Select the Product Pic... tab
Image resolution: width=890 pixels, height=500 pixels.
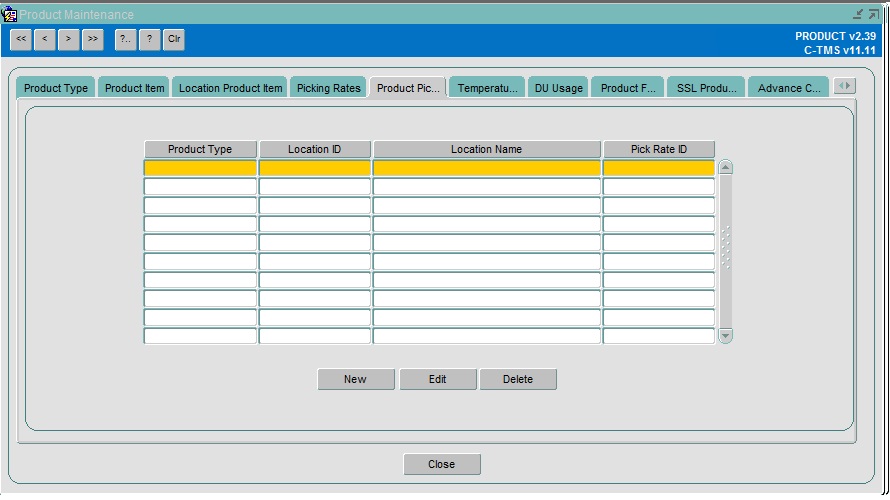[408, 88]
